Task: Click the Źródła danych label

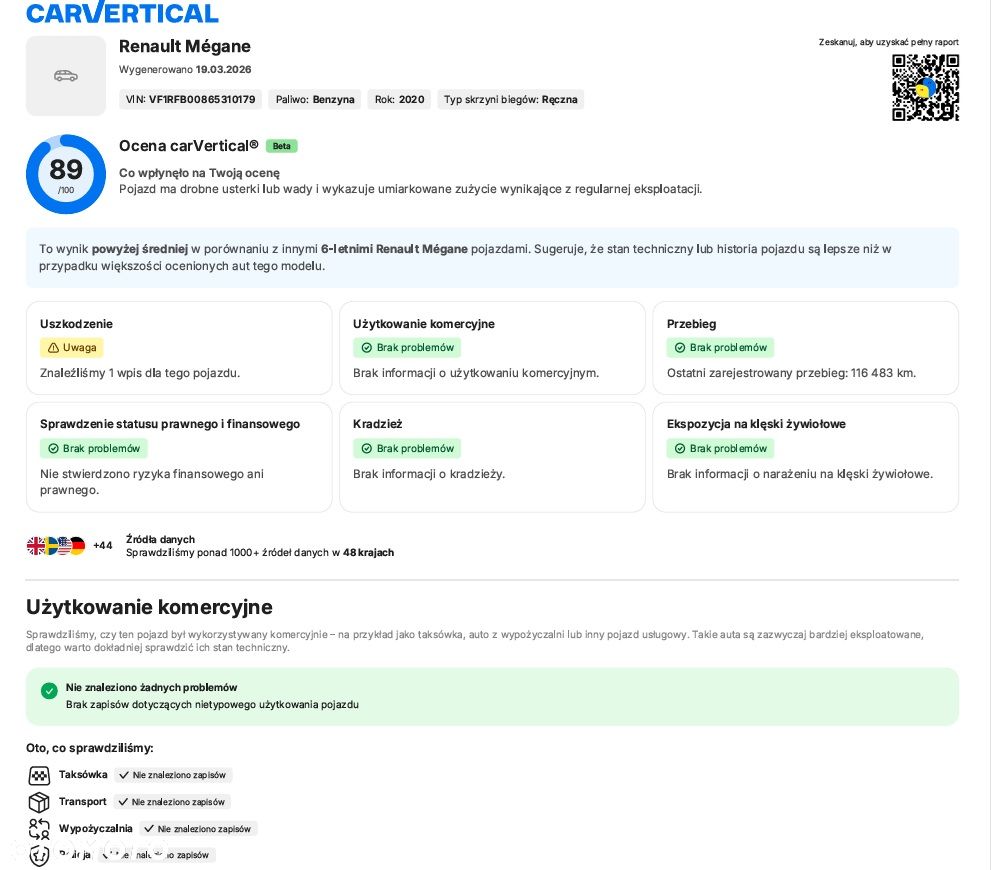Action: [x=160, y=539]
